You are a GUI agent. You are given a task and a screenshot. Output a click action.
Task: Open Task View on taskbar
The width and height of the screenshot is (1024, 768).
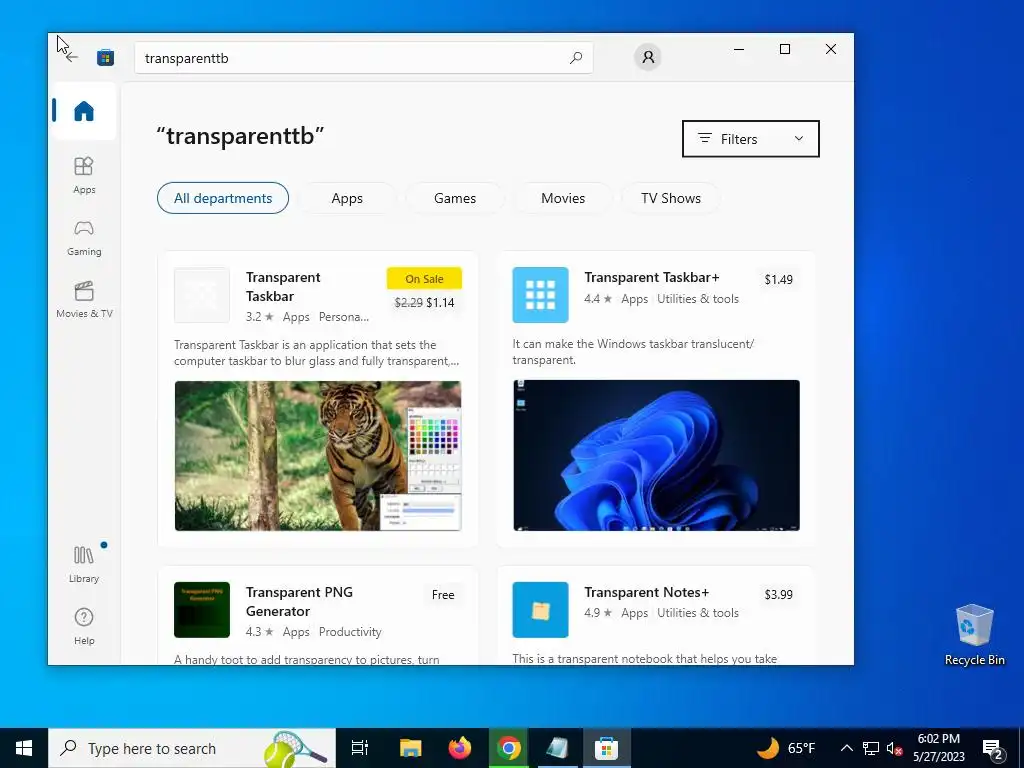click(x=360, y=748)
